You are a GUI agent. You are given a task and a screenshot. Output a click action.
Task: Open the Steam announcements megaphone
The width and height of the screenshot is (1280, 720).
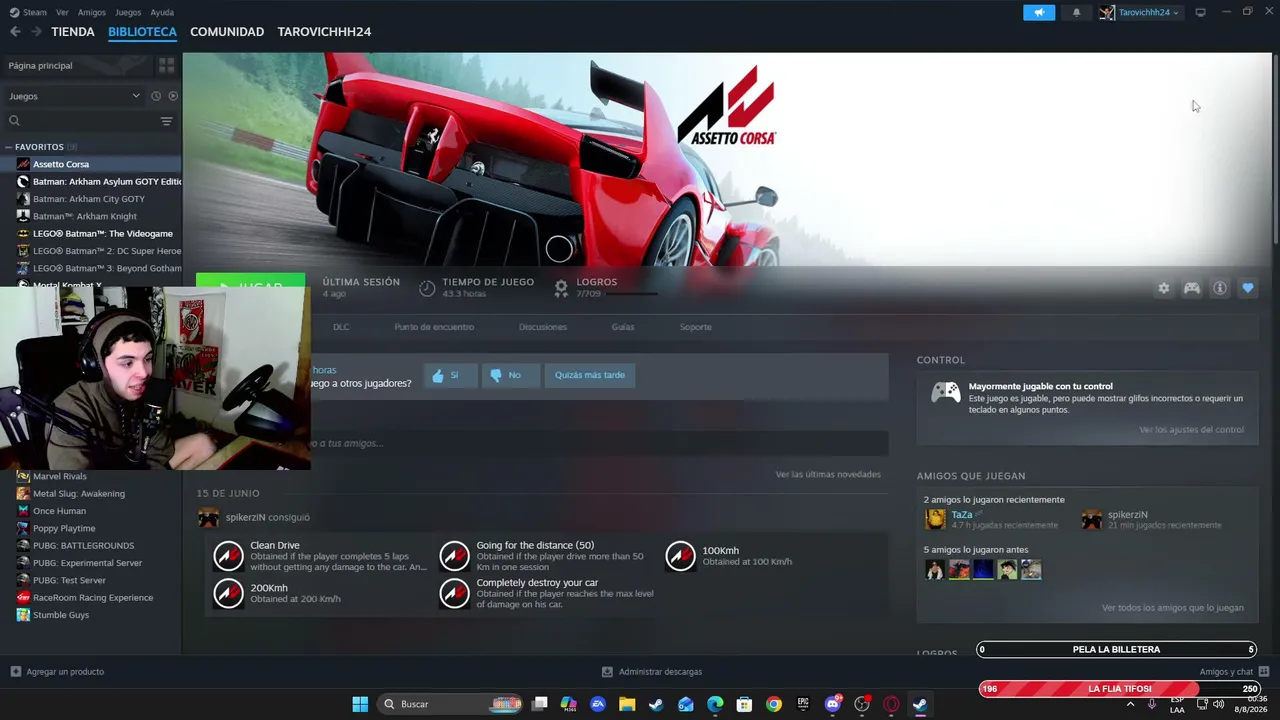(x=1039, y=12)
